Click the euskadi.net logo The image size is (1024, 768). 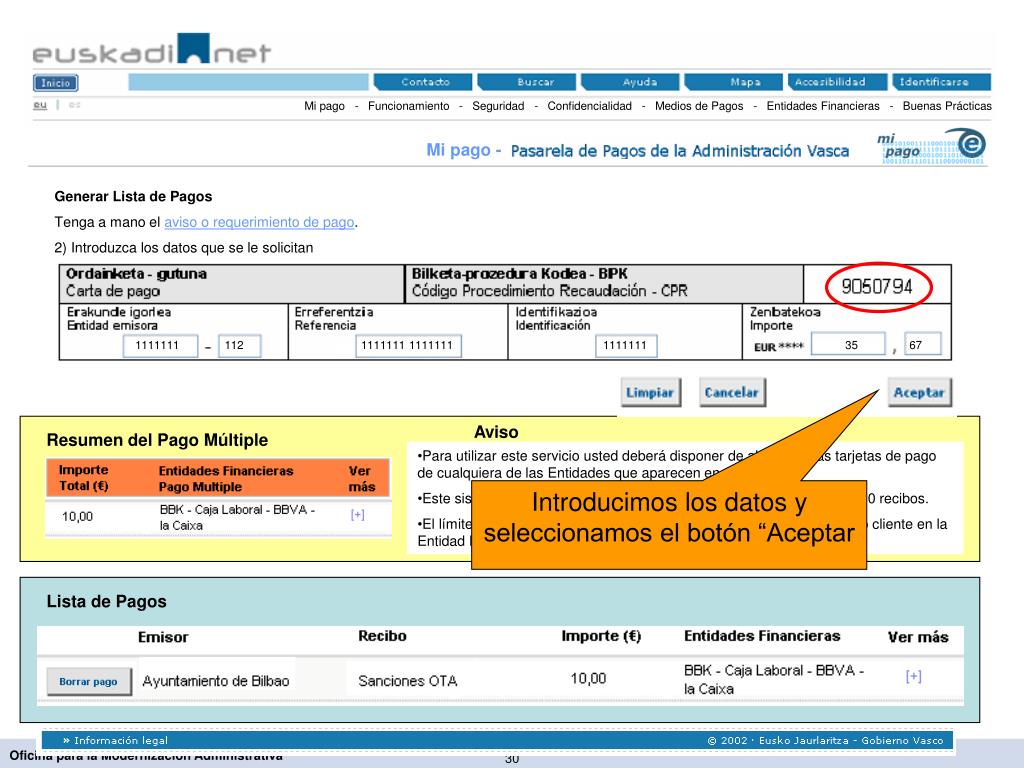(x=152, y=50)
